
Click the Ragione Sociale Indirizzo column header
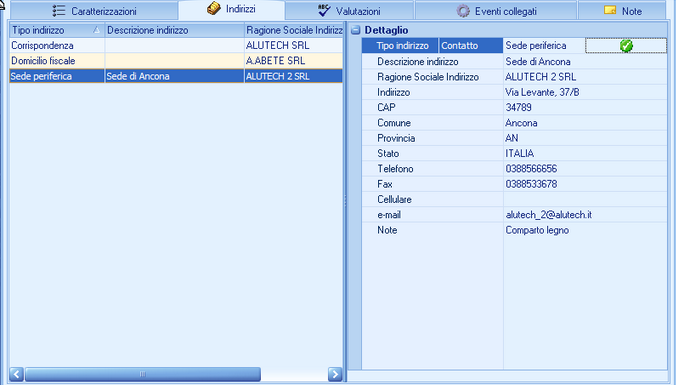click(294, 30)
